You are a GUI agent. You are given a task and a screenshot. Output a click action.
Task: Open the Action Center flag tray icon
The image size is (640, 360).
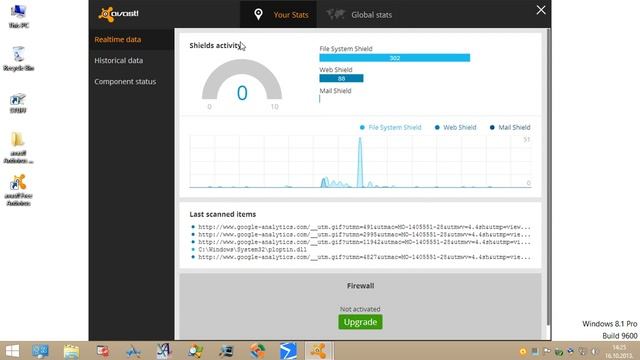(547, 351)
